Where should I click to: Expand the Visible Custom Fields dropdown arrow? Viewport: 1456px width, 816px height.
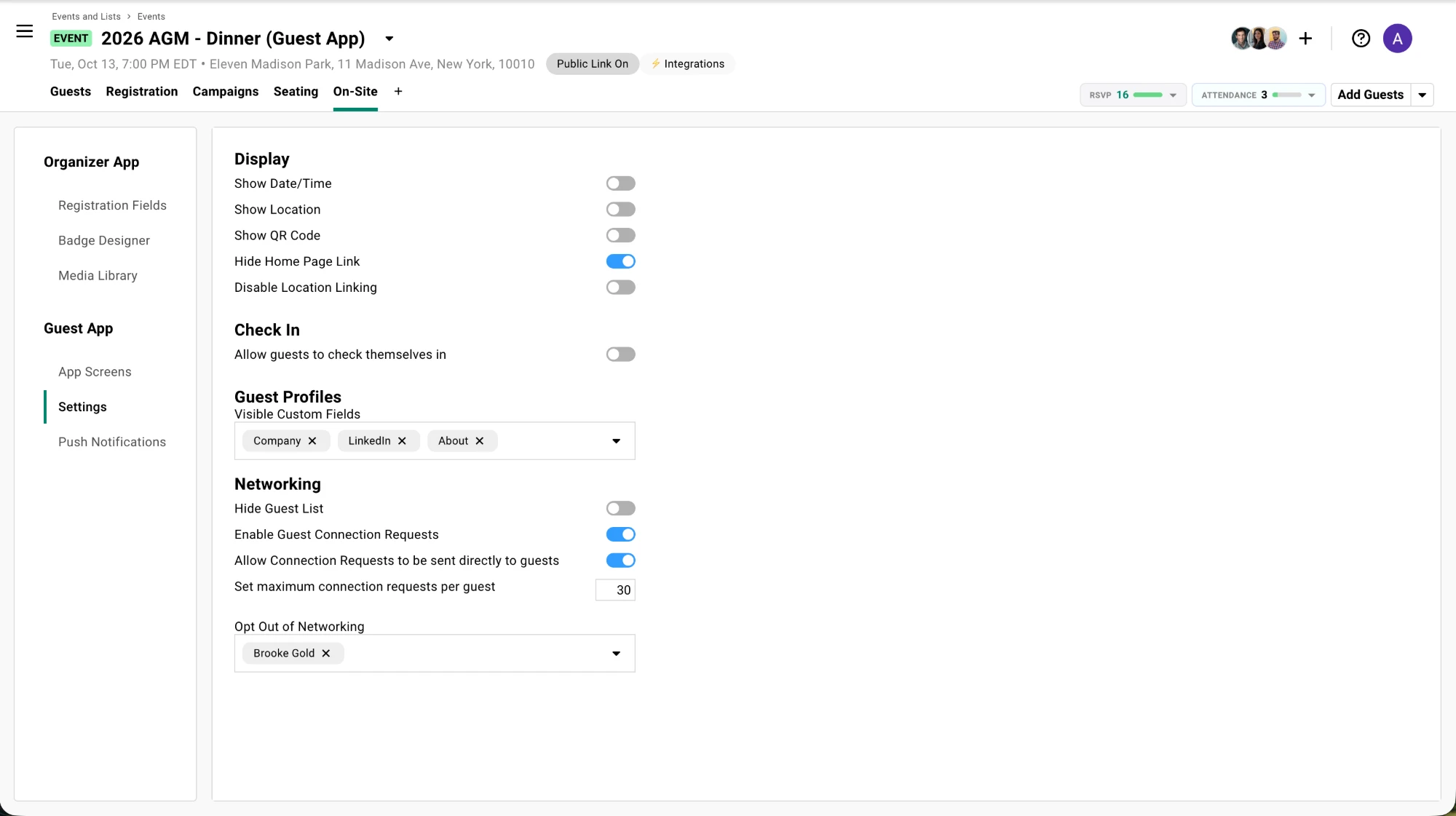616,441
